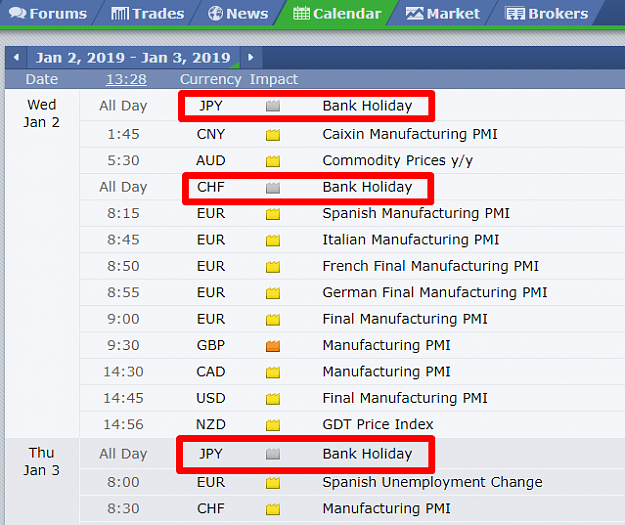This screenshot has height=525, width=625.
Task: Open GDT Price Index event
Action: (378, 424)
